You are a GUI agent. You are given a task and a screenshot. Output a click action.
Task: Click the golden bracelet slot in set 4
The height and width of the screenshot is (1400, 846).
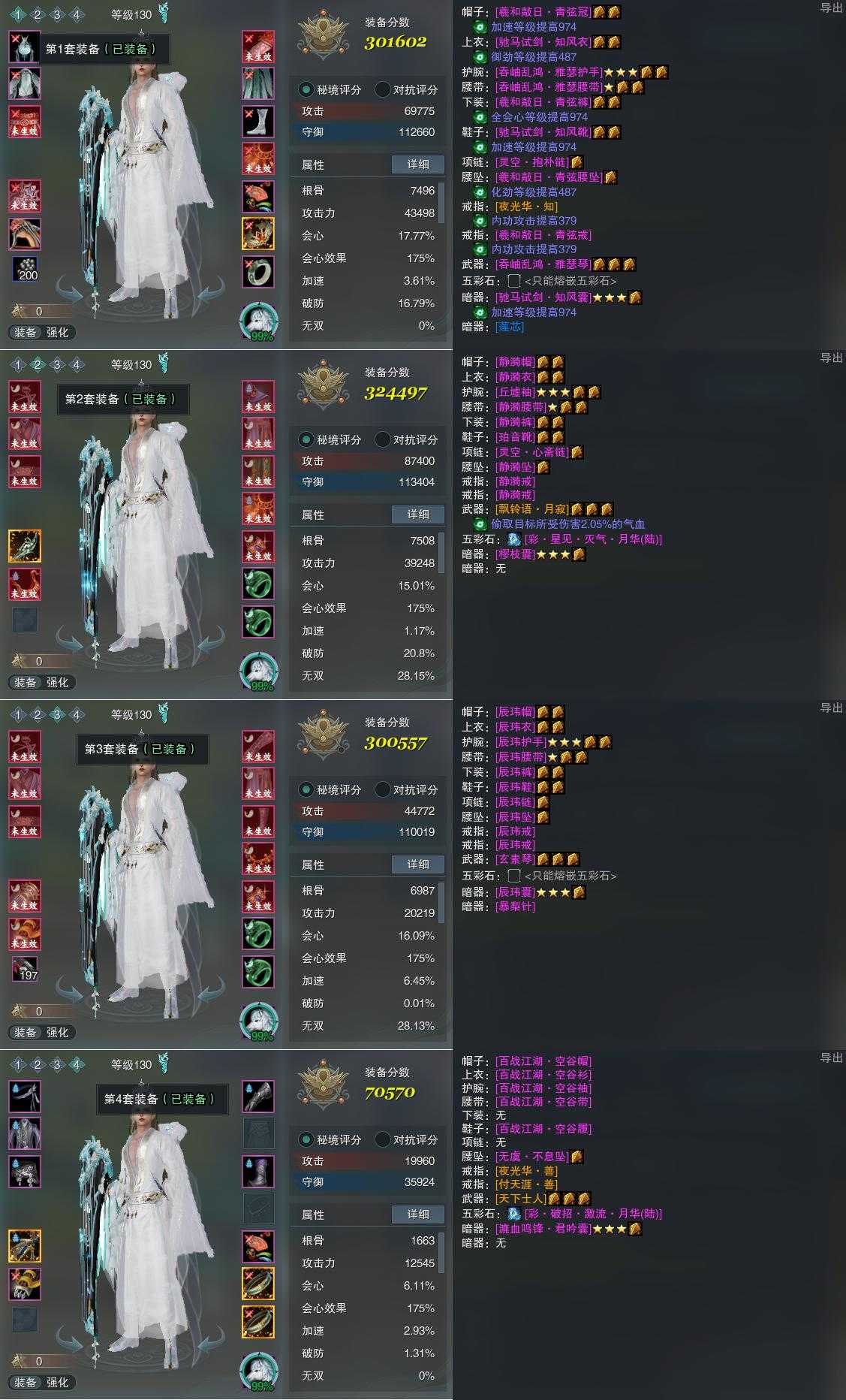pyautogui.click(x=258, y=1284)
